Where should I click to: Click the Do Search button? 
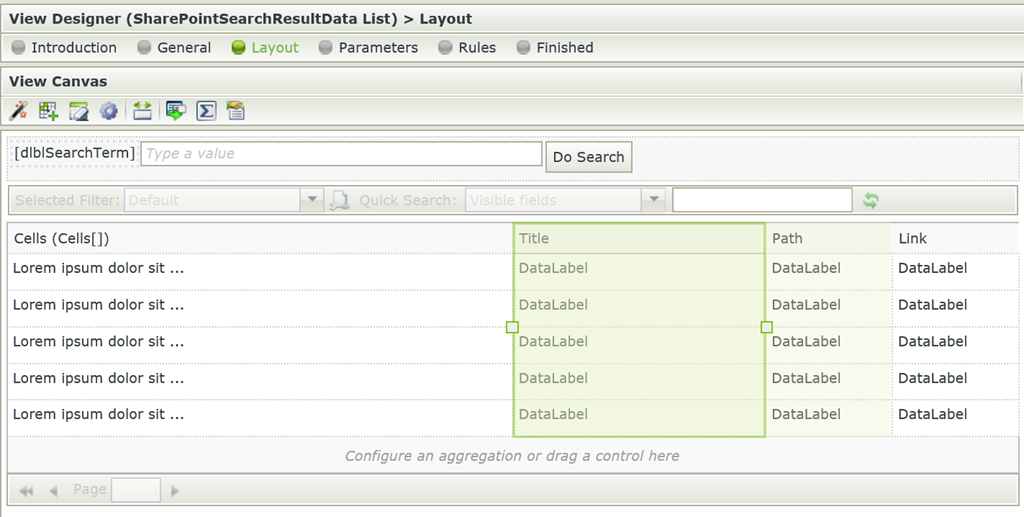[588, 157]
